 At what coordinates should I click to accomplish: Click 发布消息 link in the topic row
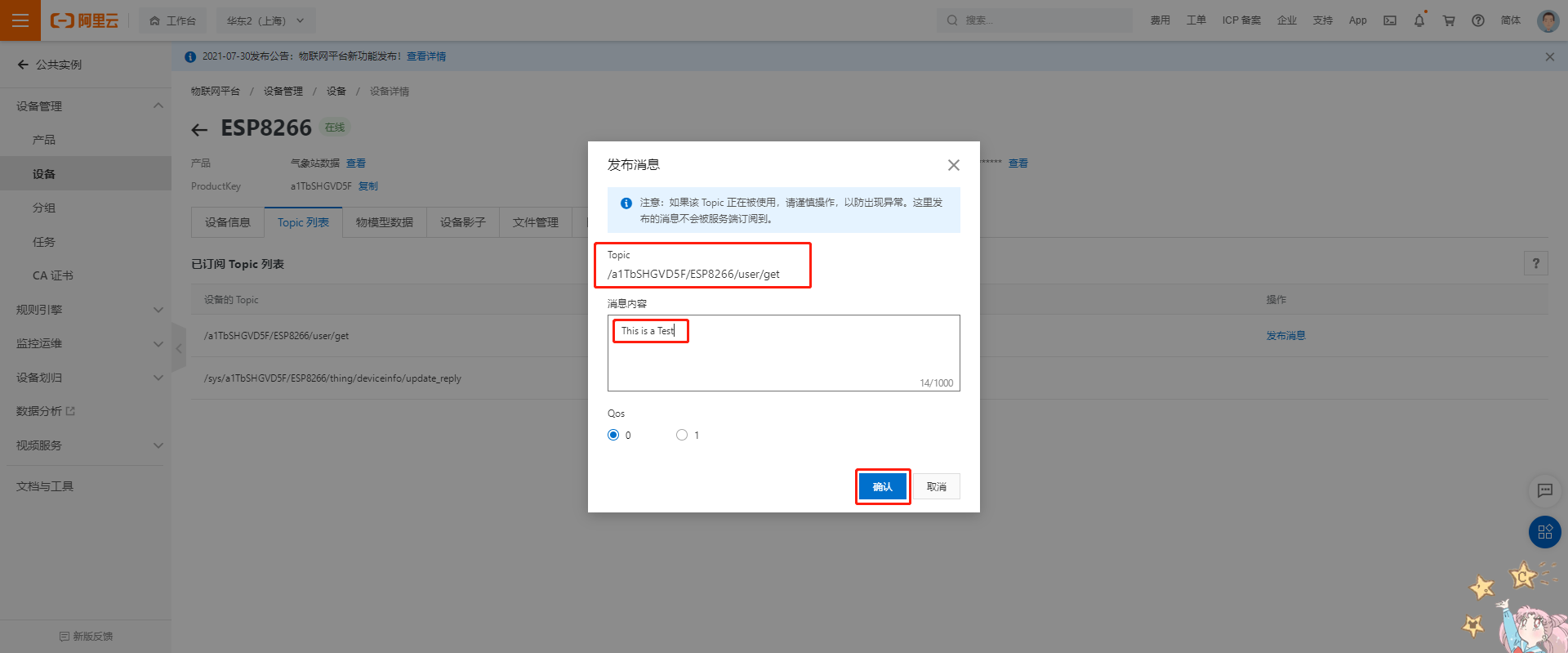click(x=1285, y=336)
